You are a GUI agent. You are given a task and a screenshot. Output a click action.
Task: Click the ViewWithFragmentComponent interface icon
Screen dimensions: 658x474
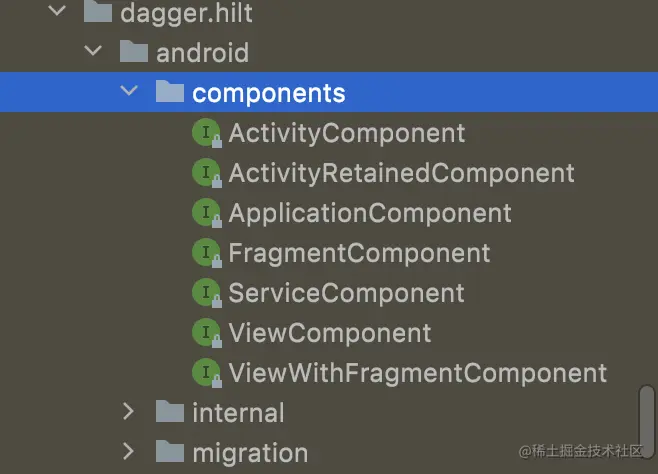[205, 372]
